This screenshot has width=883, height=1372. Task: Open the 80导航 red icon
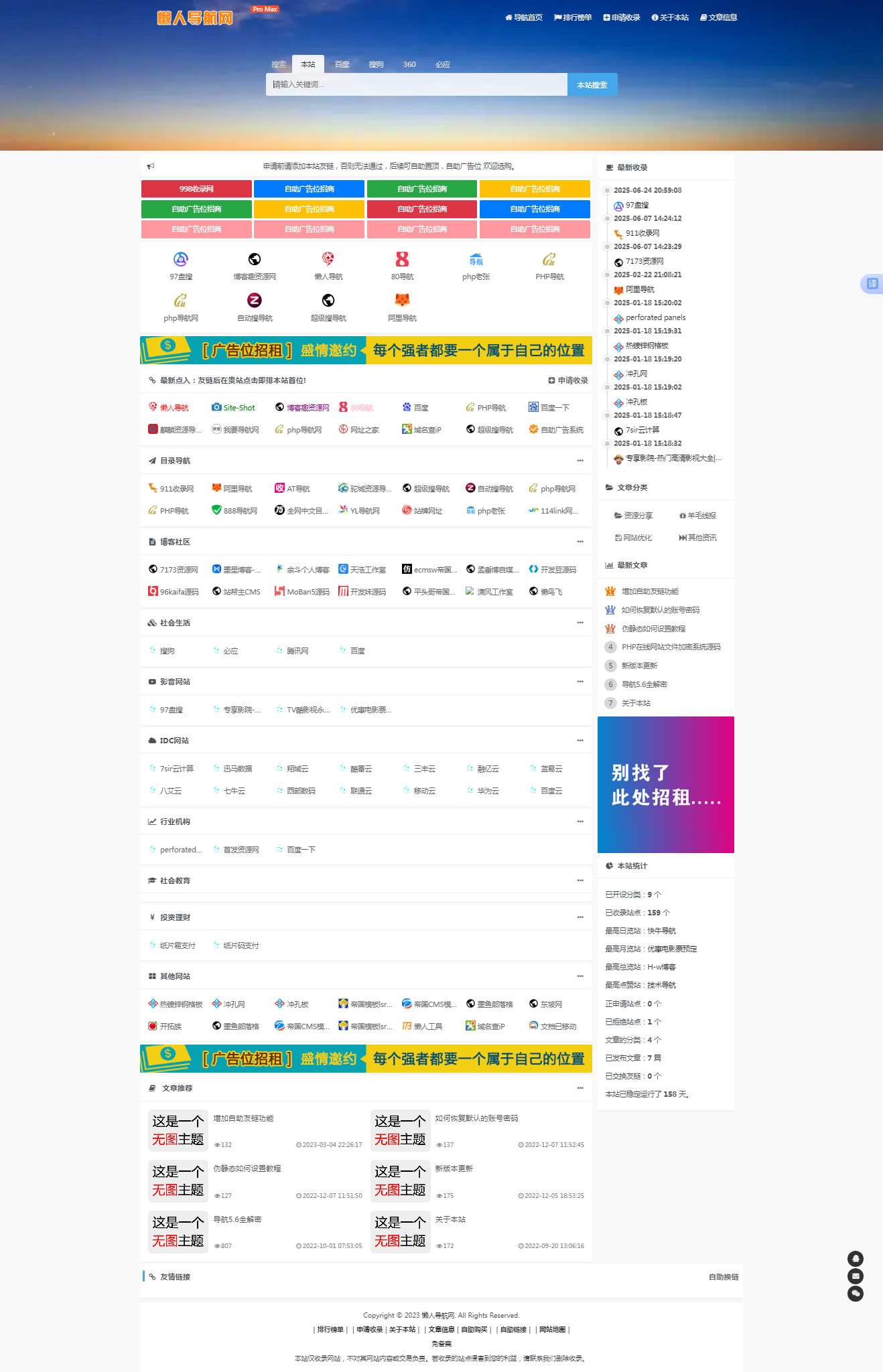402,259
